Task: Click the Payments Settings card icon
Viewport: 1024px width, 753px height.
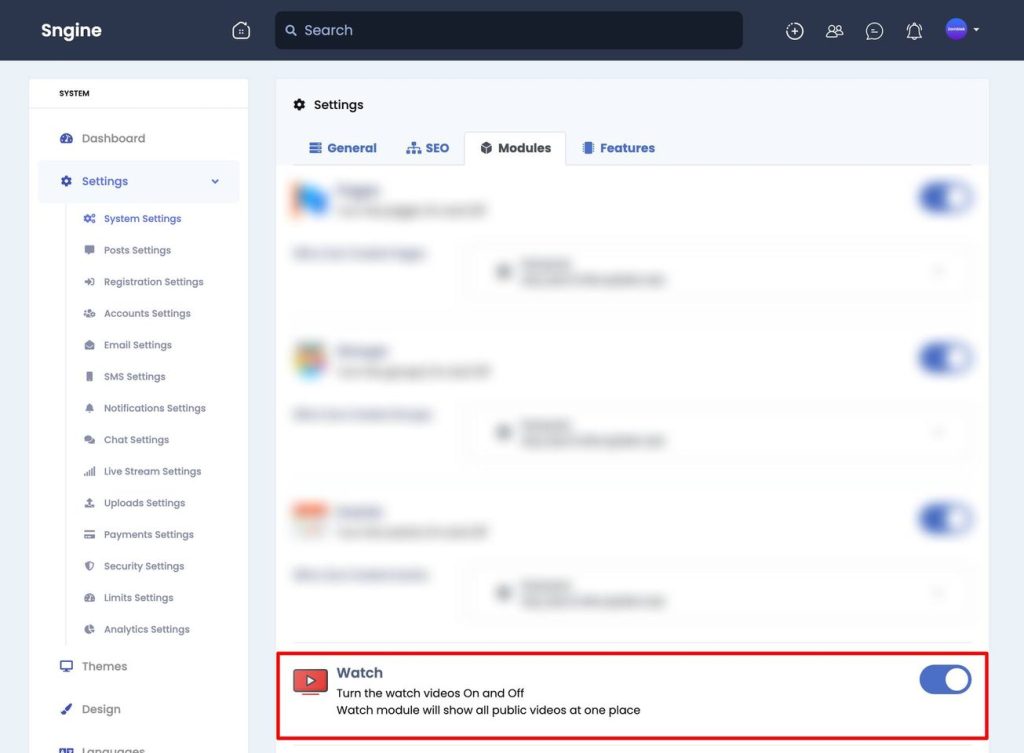Action: 89,534
